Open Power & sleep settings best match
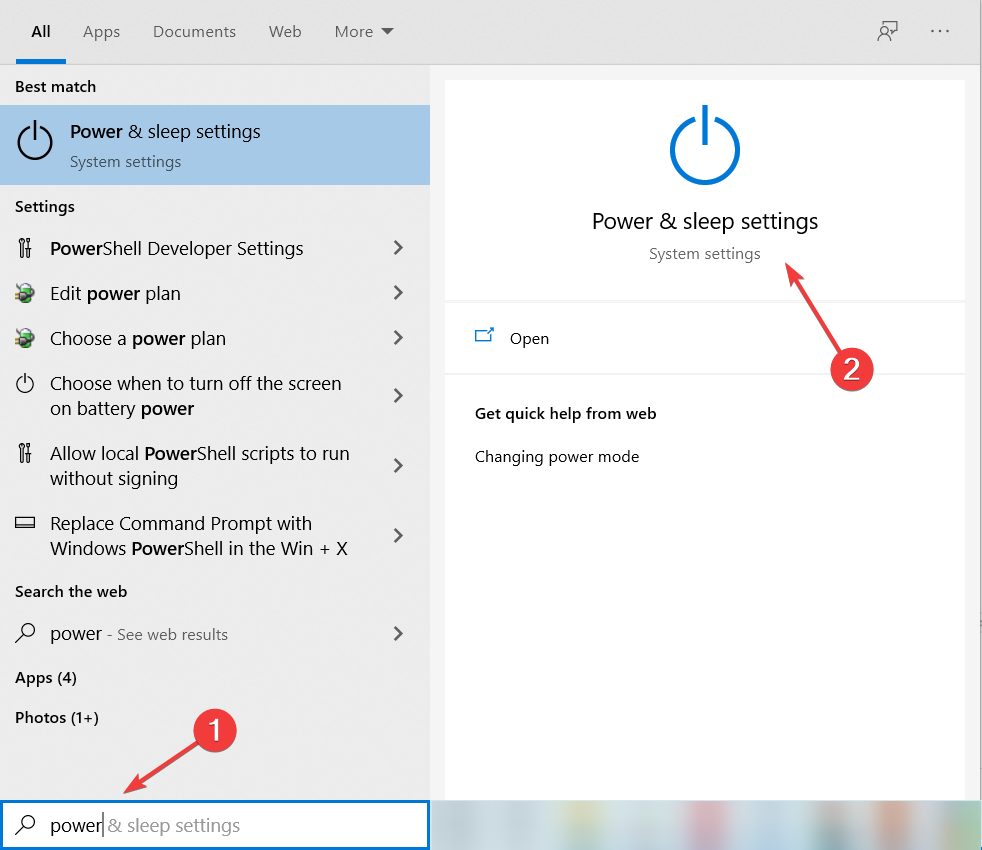The width and height of the screenshot is (982, 850). point(215,145)
